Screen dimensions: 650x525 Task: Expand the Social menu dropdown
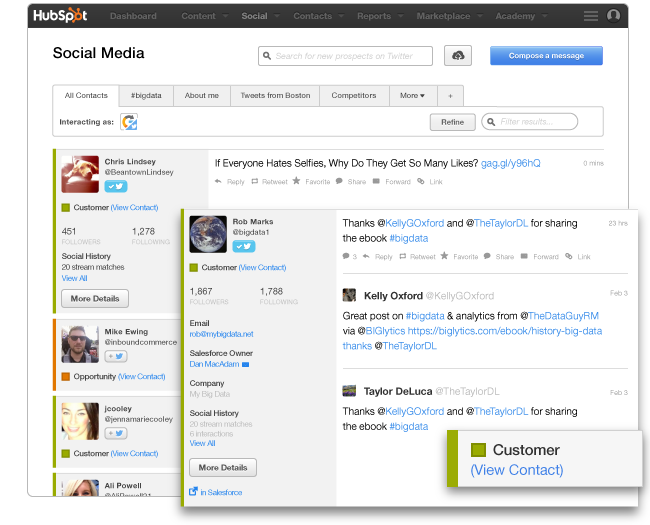pyautogui.click(x=276, y=16)
